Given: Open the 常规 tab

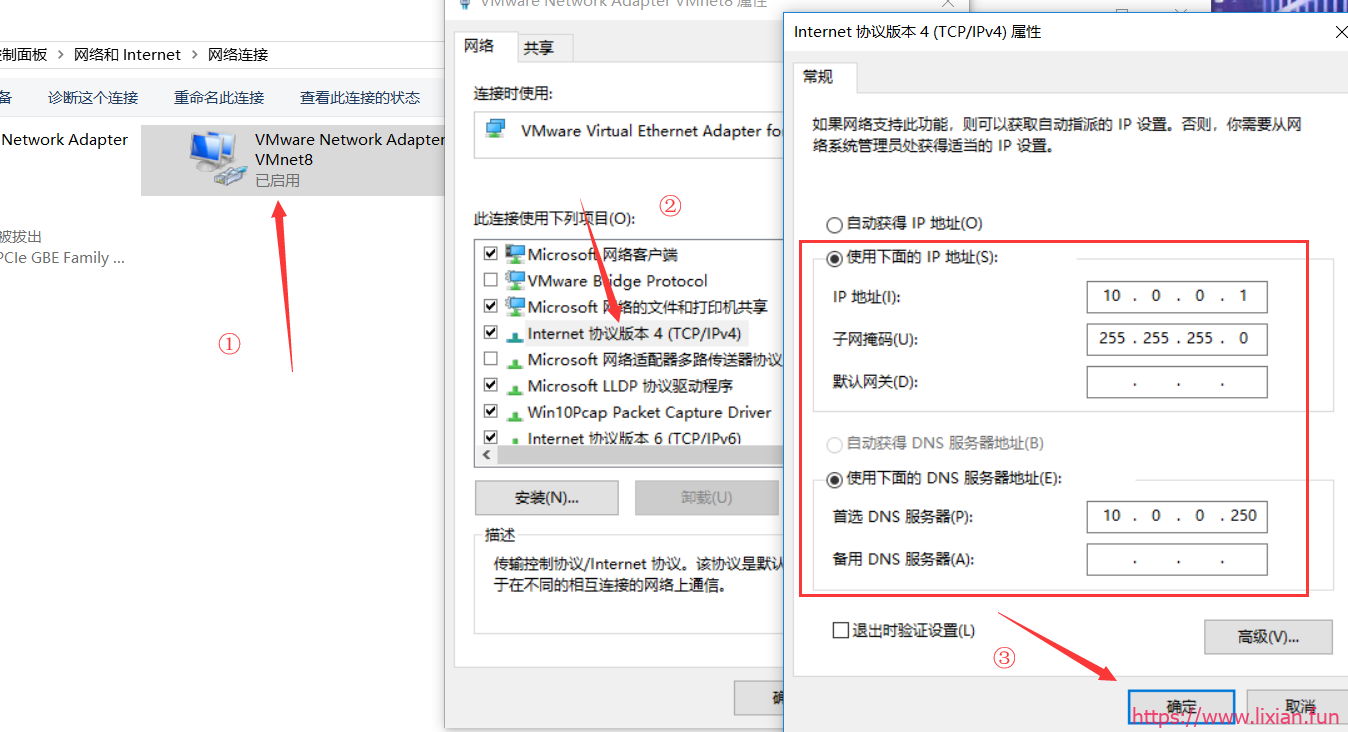Looking at the screenshot, I should click(817, 77).
